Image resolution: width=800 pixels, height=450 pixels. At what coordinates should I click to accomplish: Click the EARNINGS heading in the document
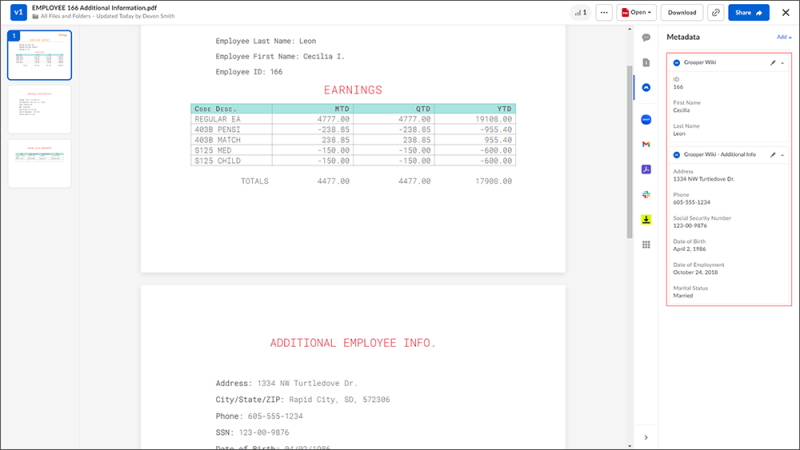click(353, 90)
